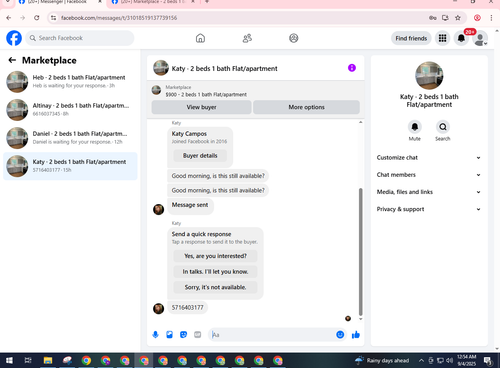
Task: Click the browser address bar URL
Action: 119,18
